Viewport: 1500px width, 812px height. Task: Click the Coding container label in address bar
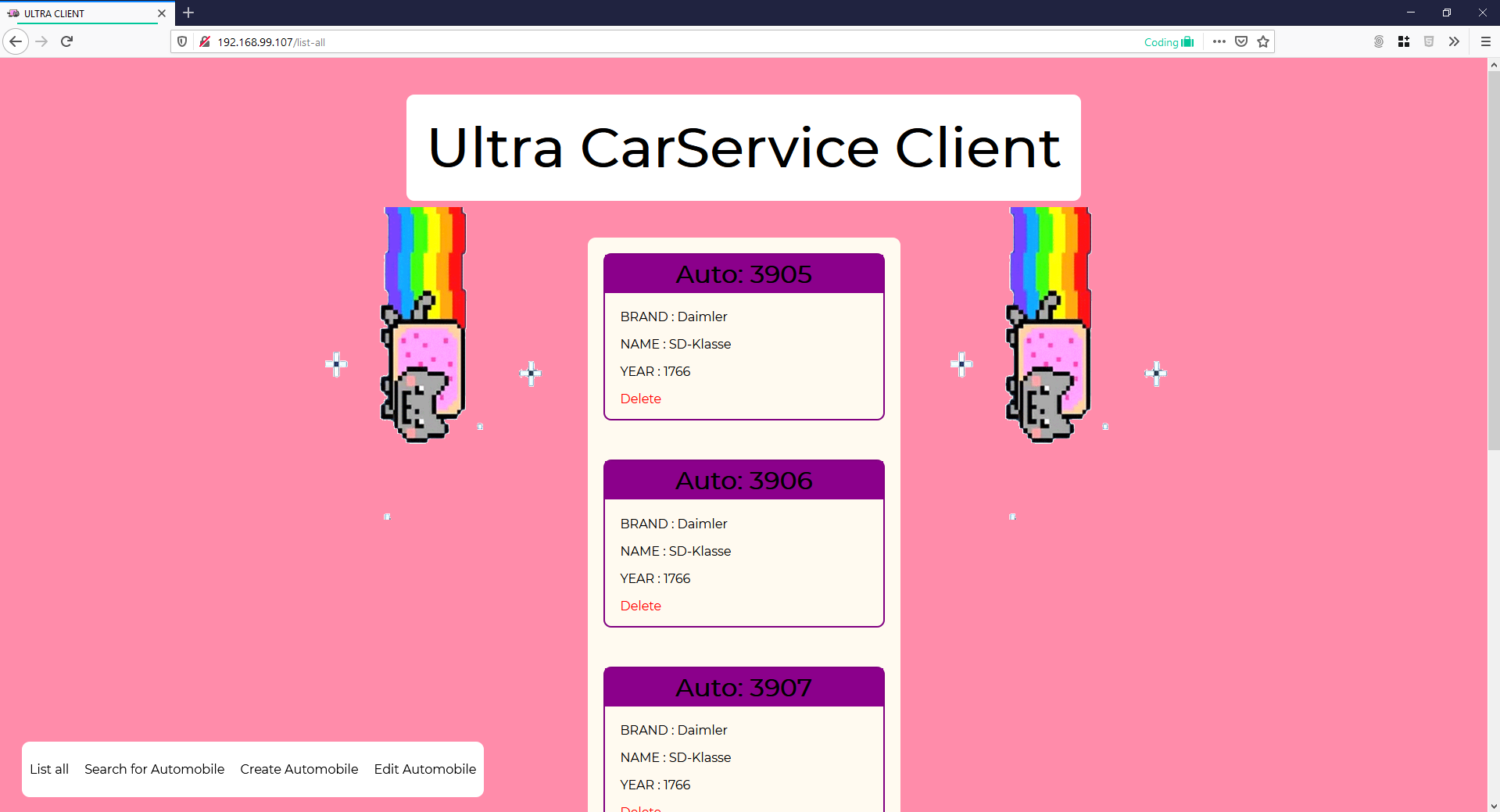[x=1169, y=42]
